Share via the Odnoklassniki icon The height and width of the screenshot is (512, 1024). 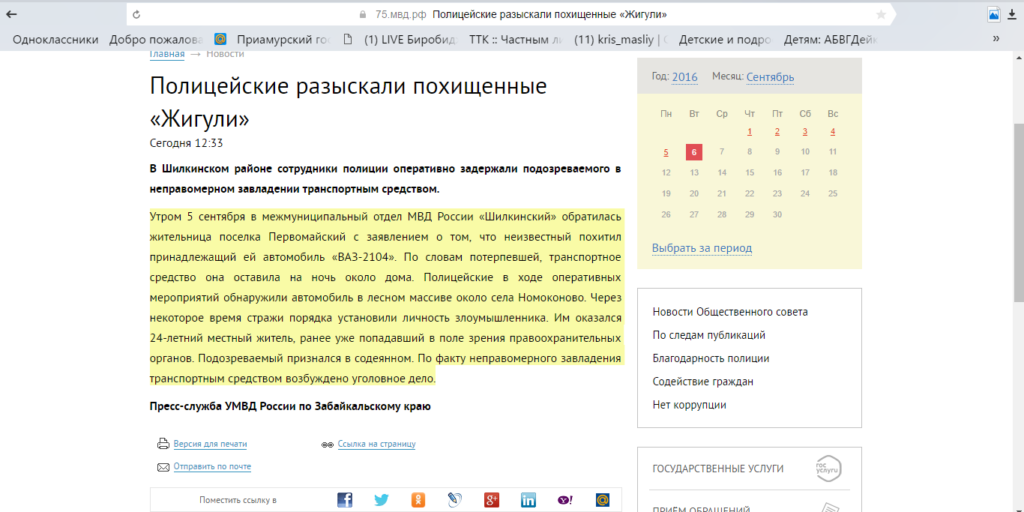418,500
